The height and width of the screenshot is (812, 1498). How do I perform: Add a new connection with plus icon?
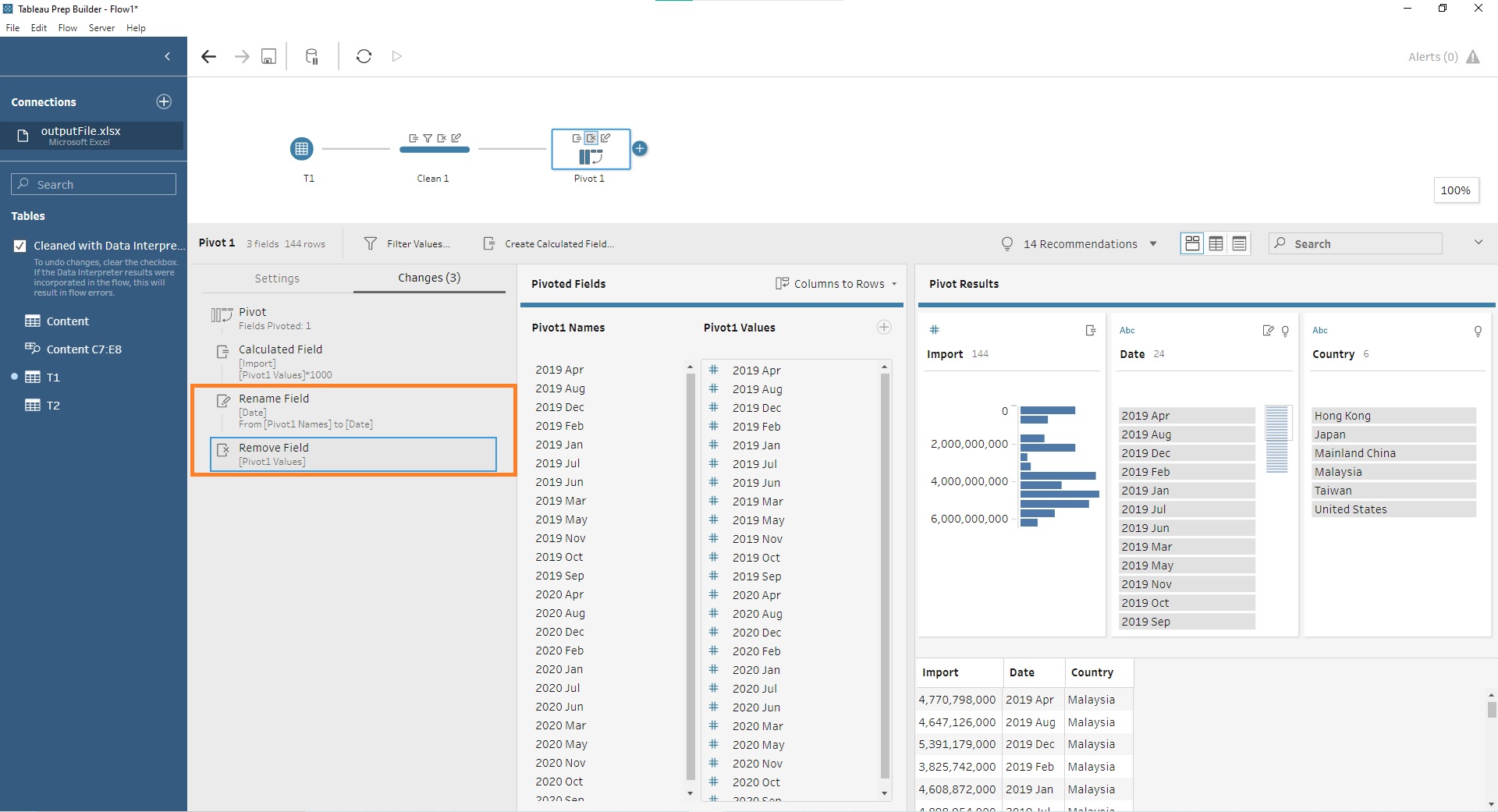[164, 101]
